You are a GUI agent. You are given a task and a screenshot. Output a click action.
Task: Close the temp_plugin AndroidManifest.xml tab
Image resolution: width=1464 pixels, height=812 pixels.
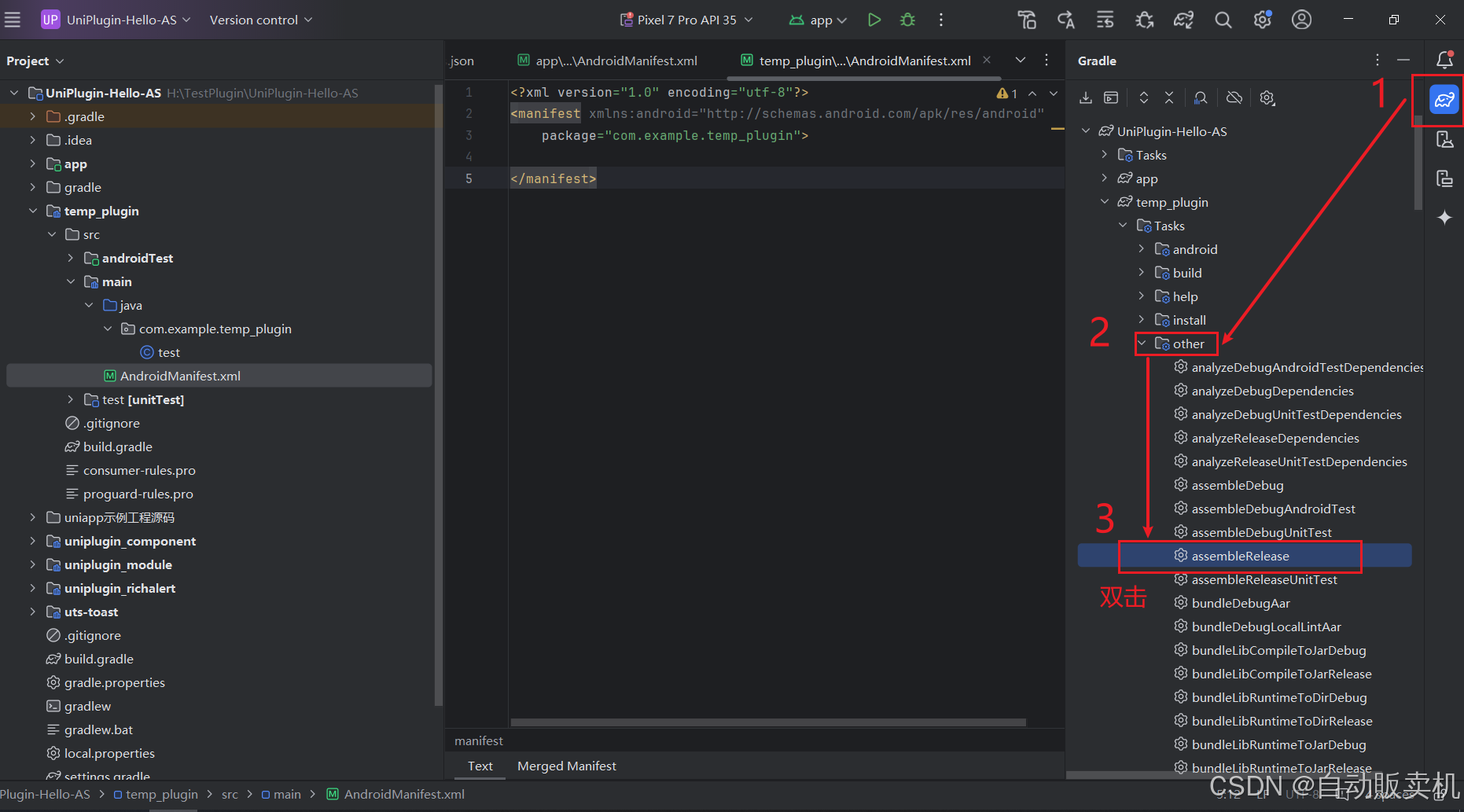pyautogui.click(x=987, y=60)
